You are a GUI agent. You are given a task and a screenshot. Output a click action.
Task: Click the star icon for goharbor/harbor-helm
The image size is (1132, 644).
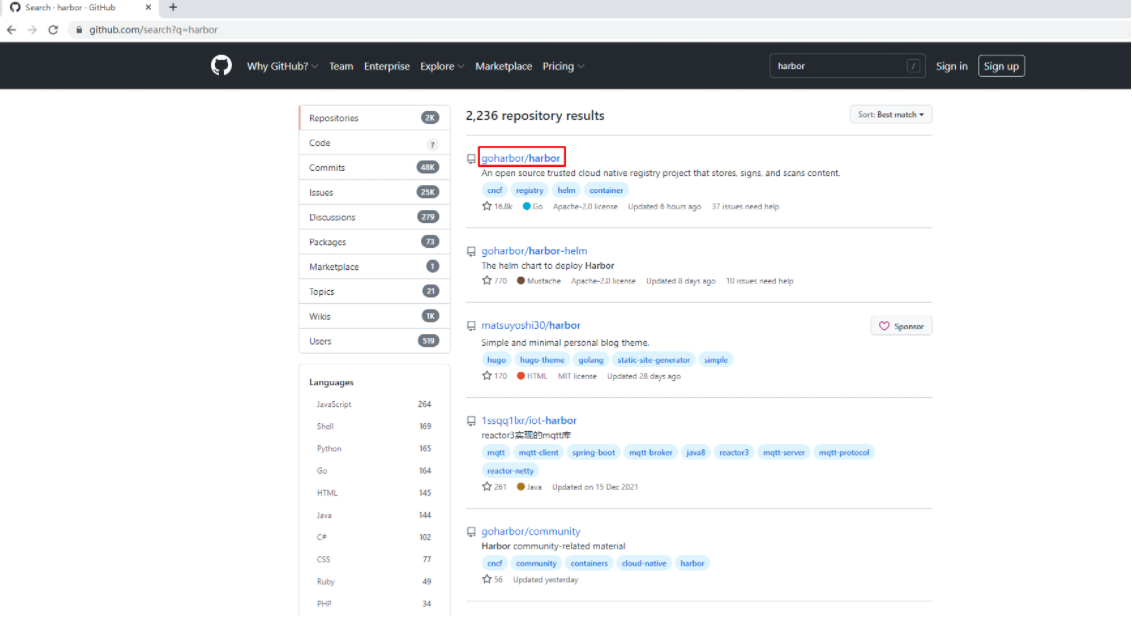[487, 280]
